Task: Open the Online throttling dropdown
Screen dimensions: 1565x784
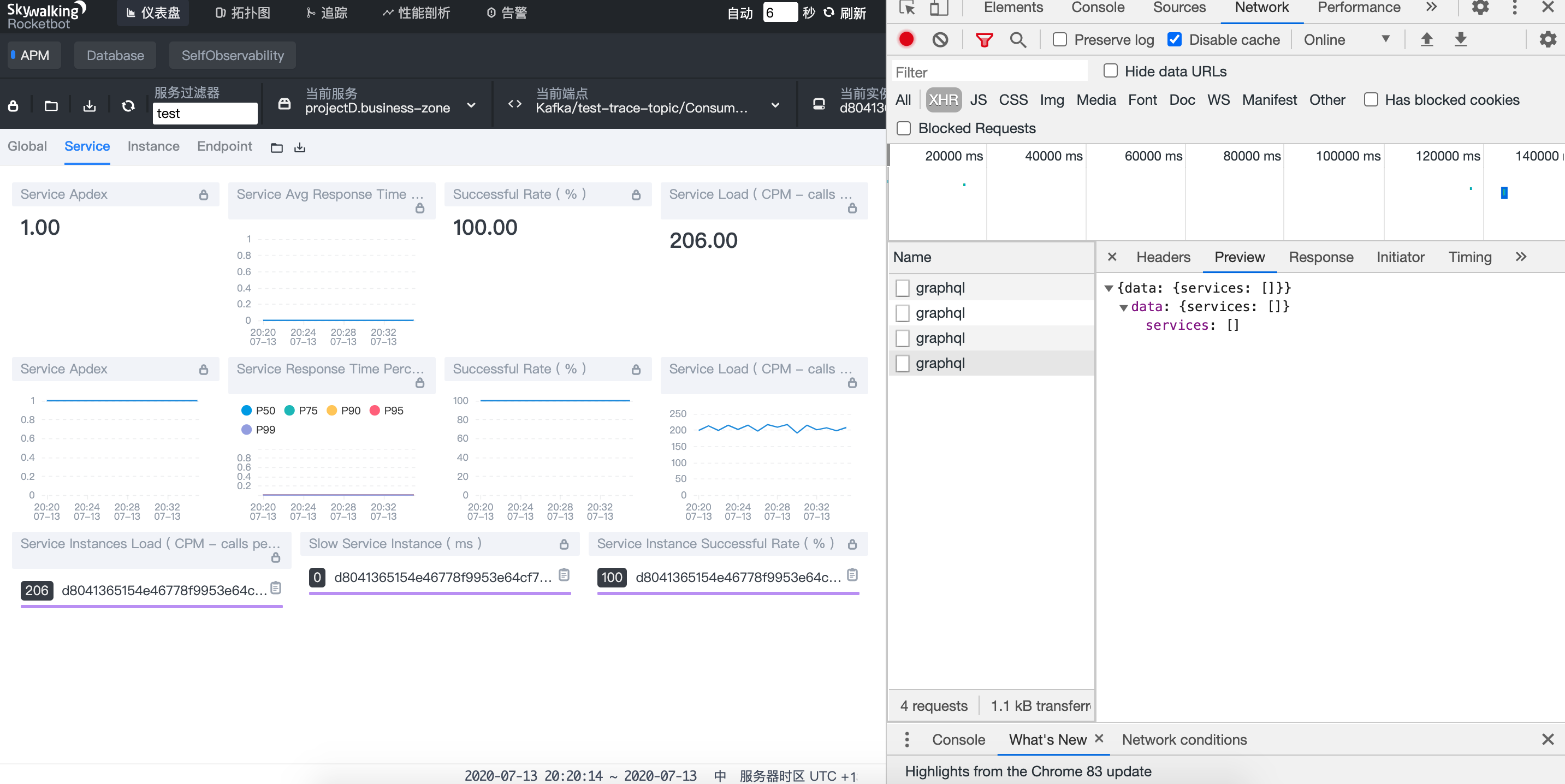Action: coord(1345,39)
